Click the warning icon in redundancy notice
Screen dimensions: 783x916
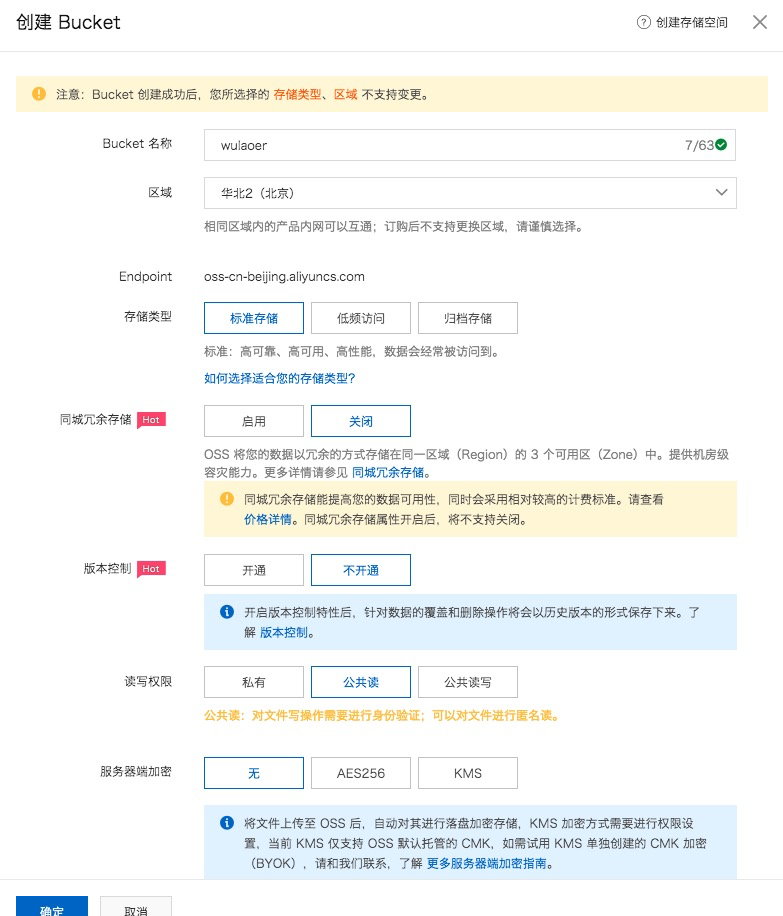pos(226,498)
